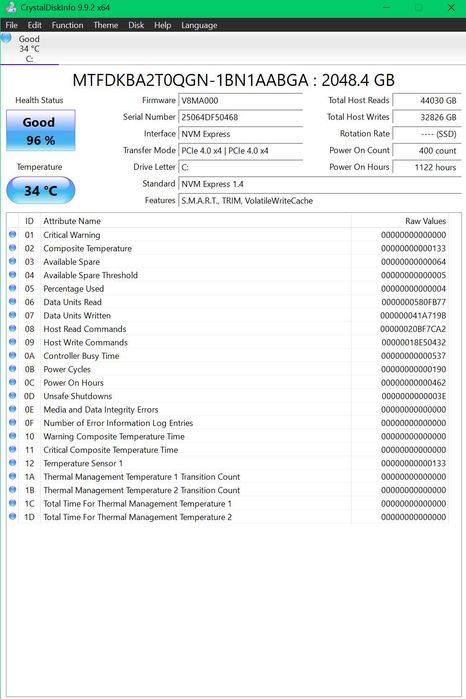Screen dimensions: 466x699
Task: Click the 34 °C temperature button
Action: pyautogui.click(x=41, y=190)
